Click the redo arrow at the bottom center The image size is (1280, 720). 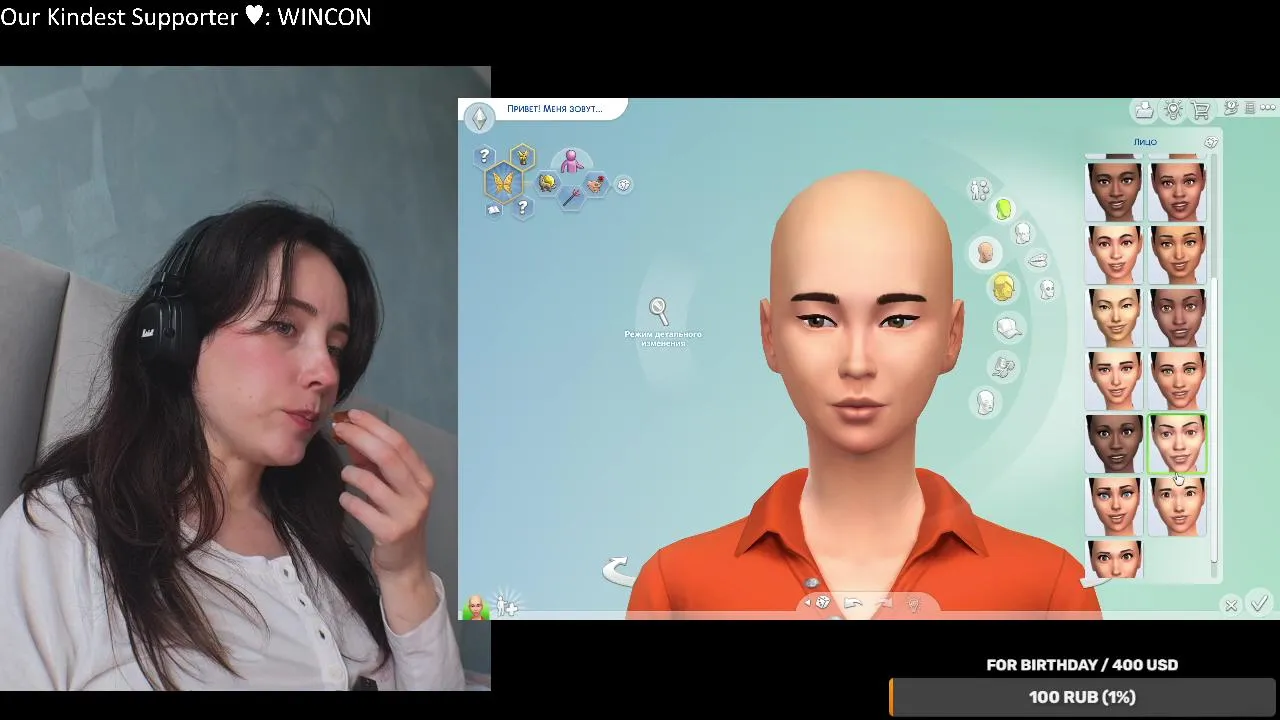pos(883,603)
